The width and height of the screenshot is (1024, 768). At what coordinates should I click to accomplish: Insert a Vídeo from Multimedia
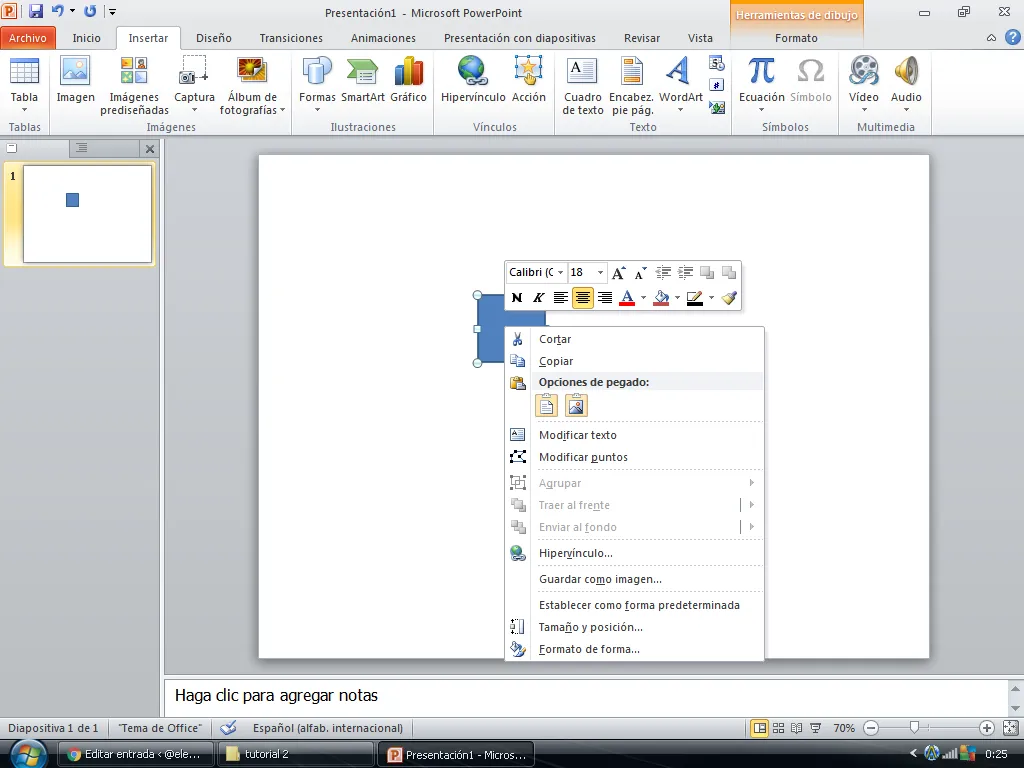pyautogui.click(x=863, y=84)
